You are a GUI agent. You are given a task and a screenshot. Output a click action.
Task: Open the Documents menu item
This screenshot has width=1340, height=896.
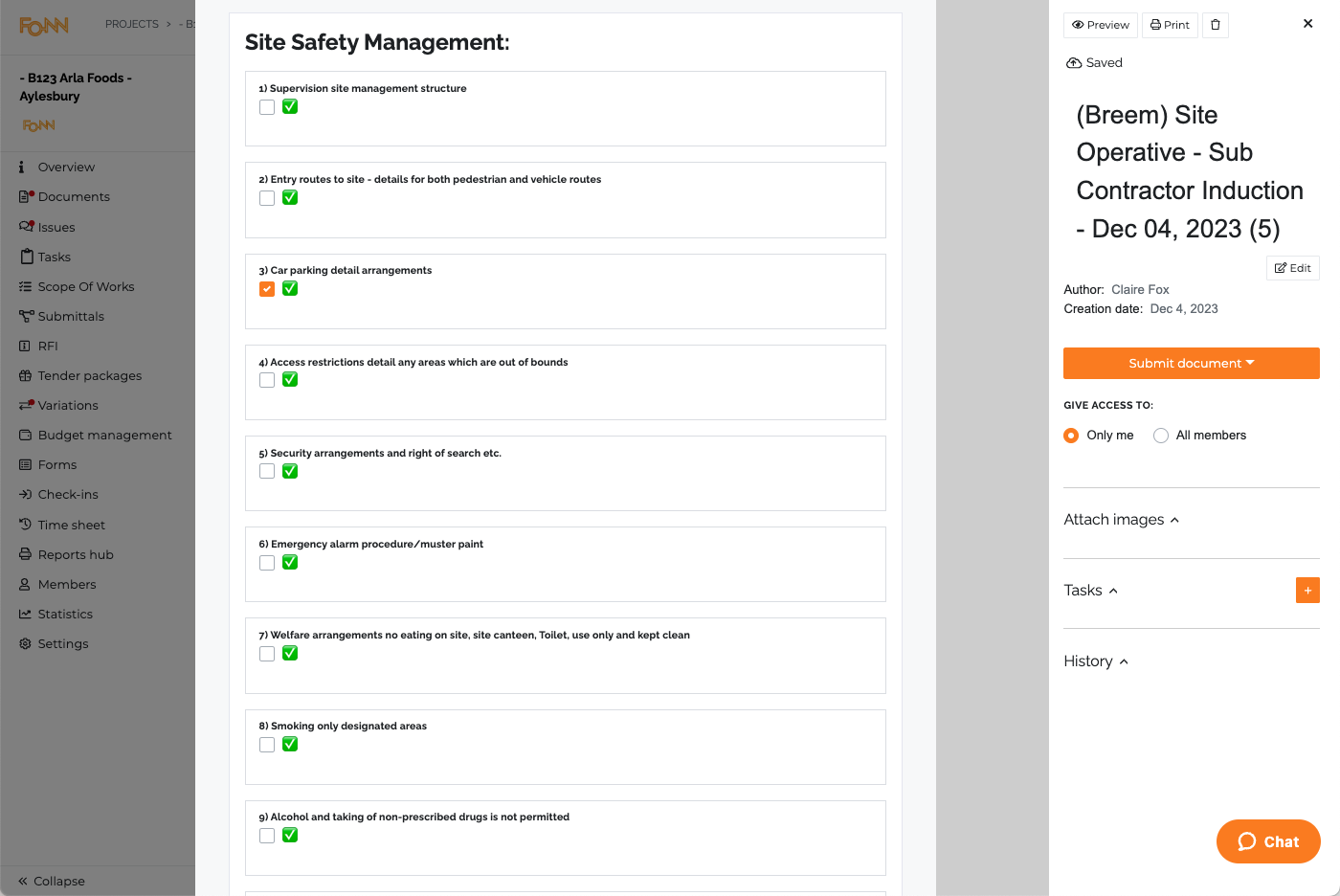point(74,196)
